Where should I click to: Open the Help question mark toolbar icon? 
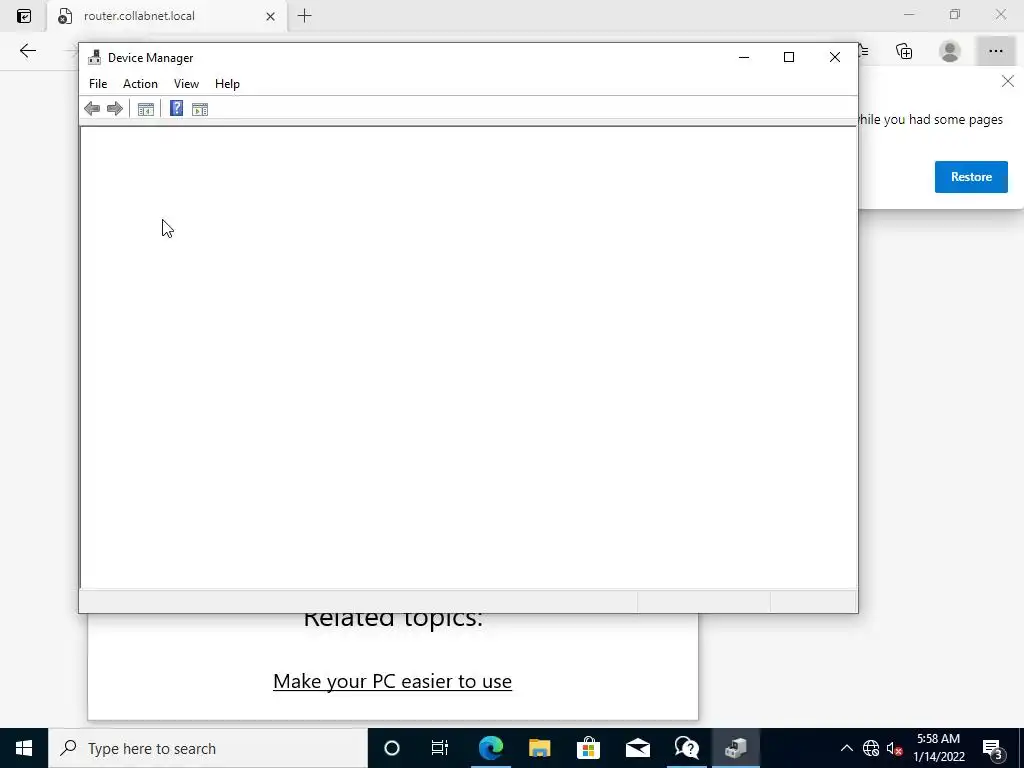176,108
